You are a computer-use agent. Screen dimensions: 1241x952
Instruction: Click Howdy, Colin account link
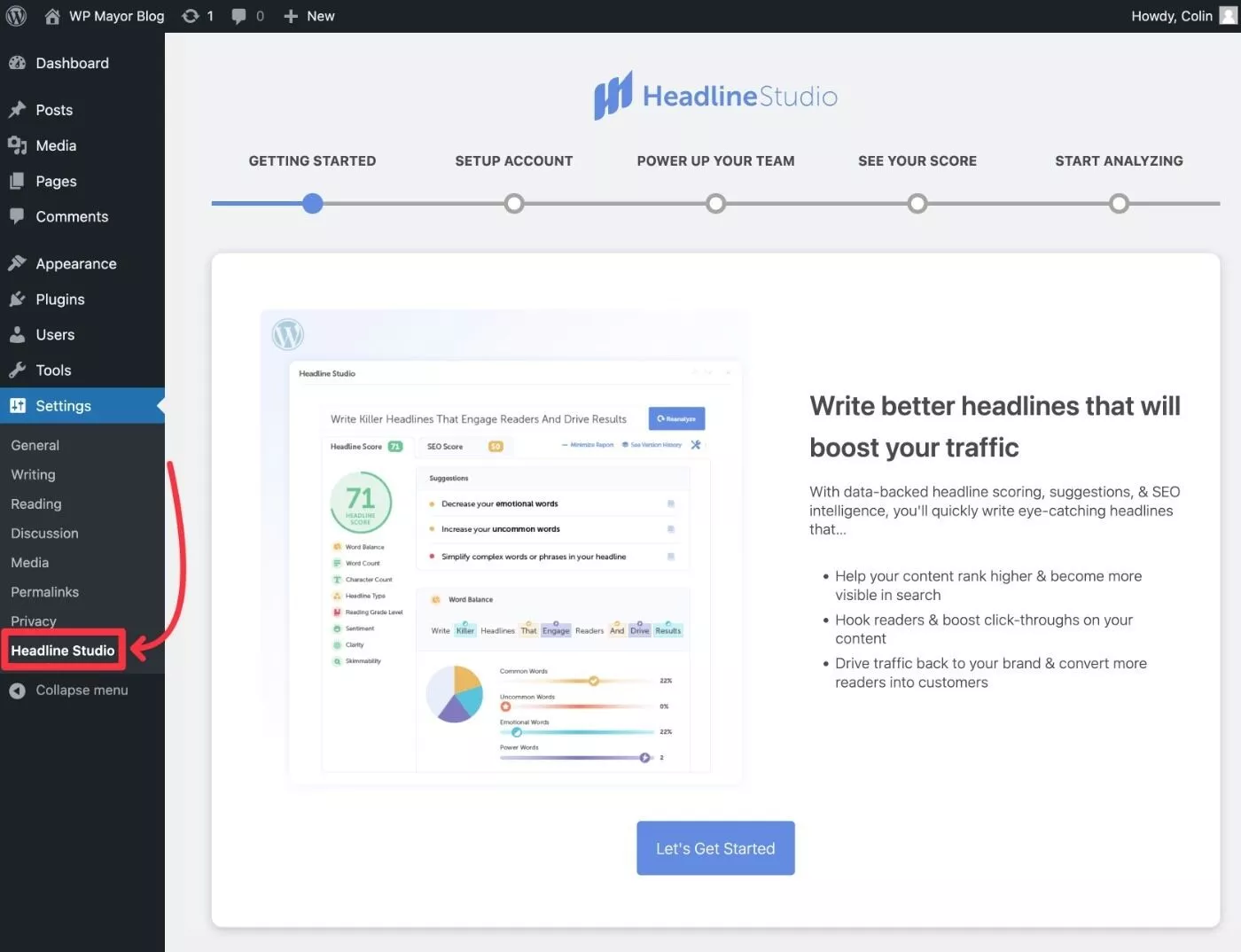point(1171,16)
